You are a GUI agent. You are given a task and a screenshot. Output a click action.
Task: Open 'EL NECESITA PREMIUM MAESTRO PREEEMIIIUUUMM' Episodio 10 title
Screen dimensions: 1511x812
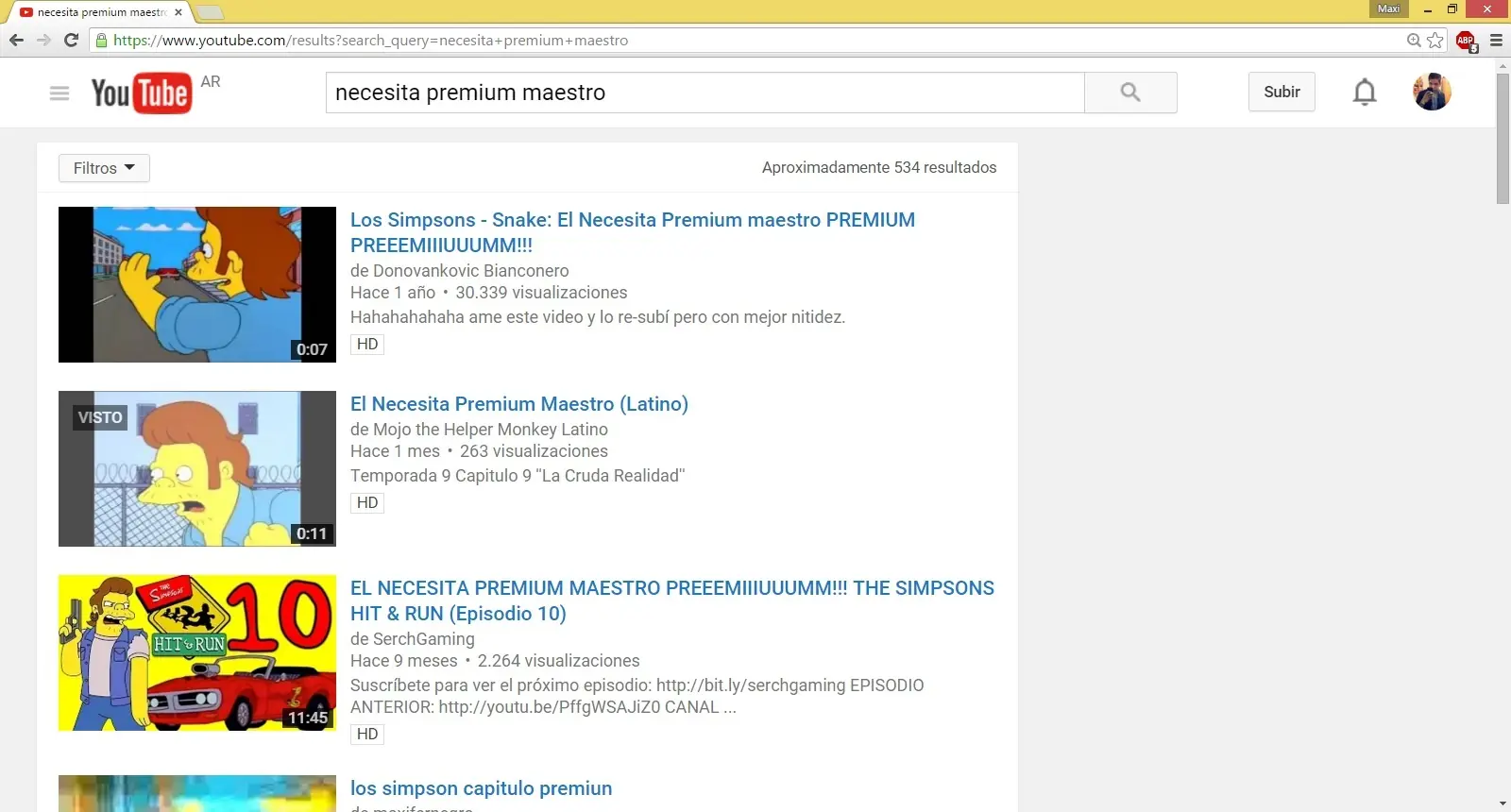(671, 601)
